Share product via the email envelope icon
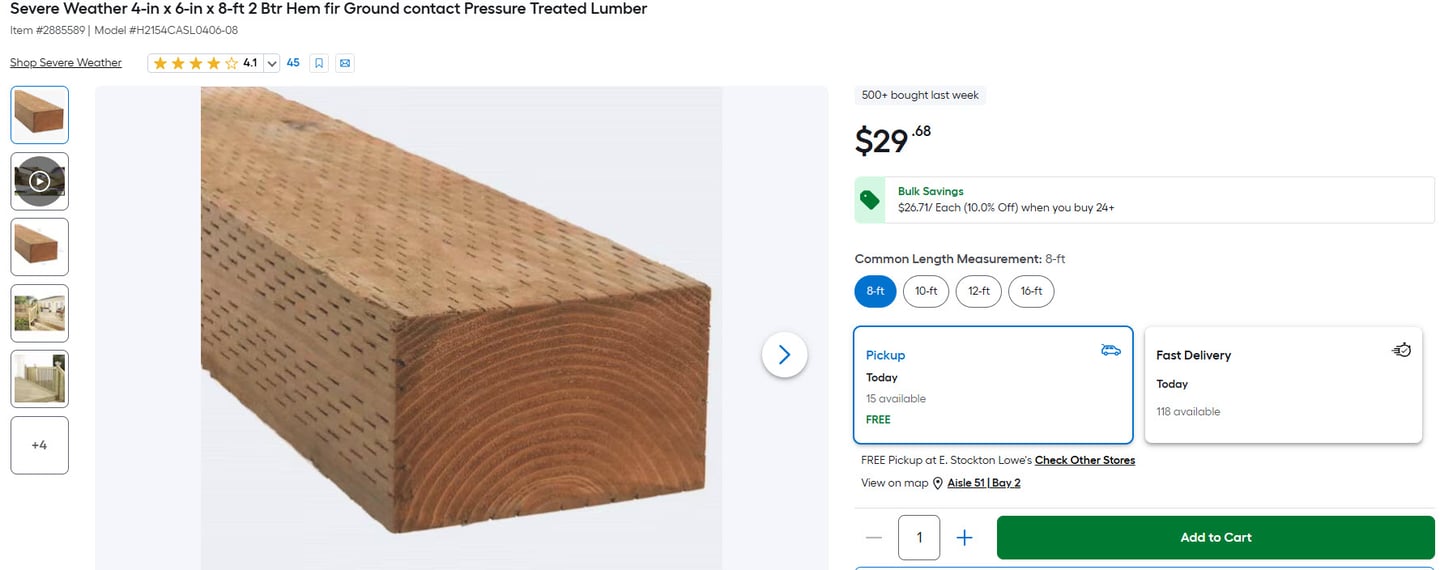Image resolution: width=1440 pixels, height=570 pixels. coord(345,63)
